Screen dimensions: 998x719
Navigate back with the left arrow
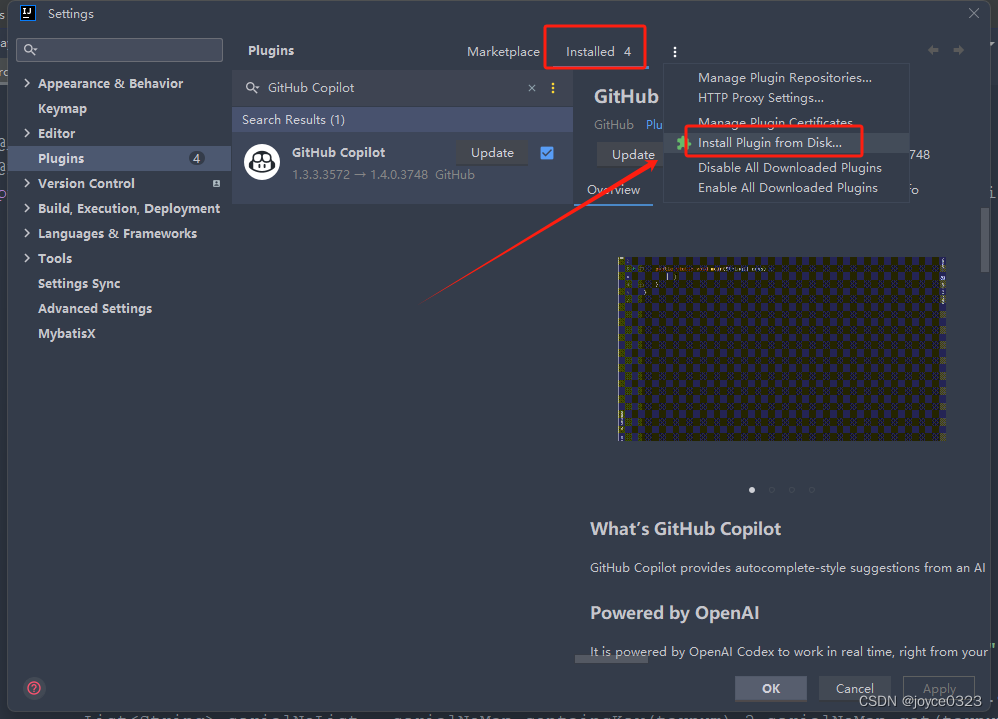[933, 50]
